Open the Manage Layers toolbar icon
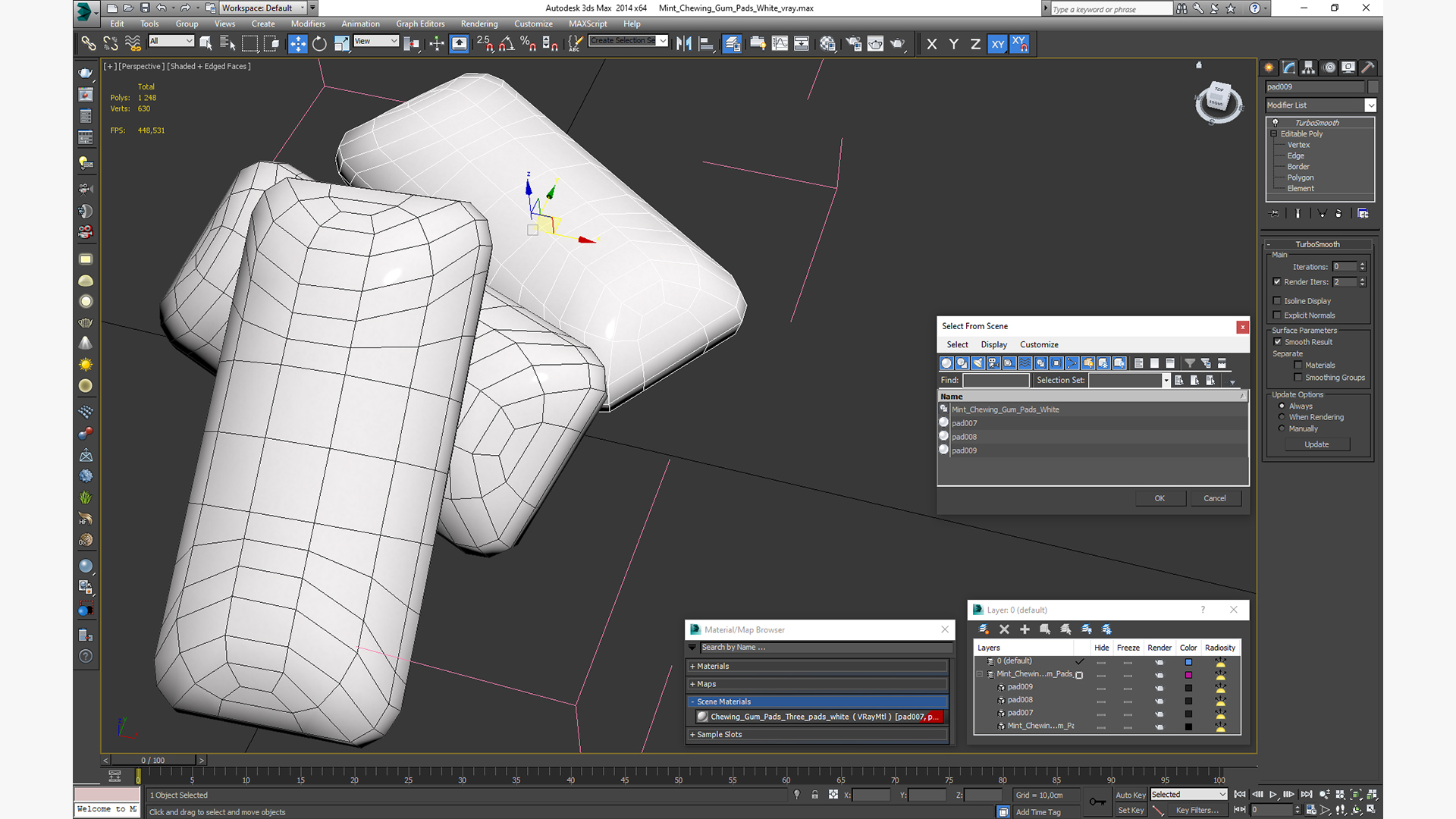 [732, 44]
